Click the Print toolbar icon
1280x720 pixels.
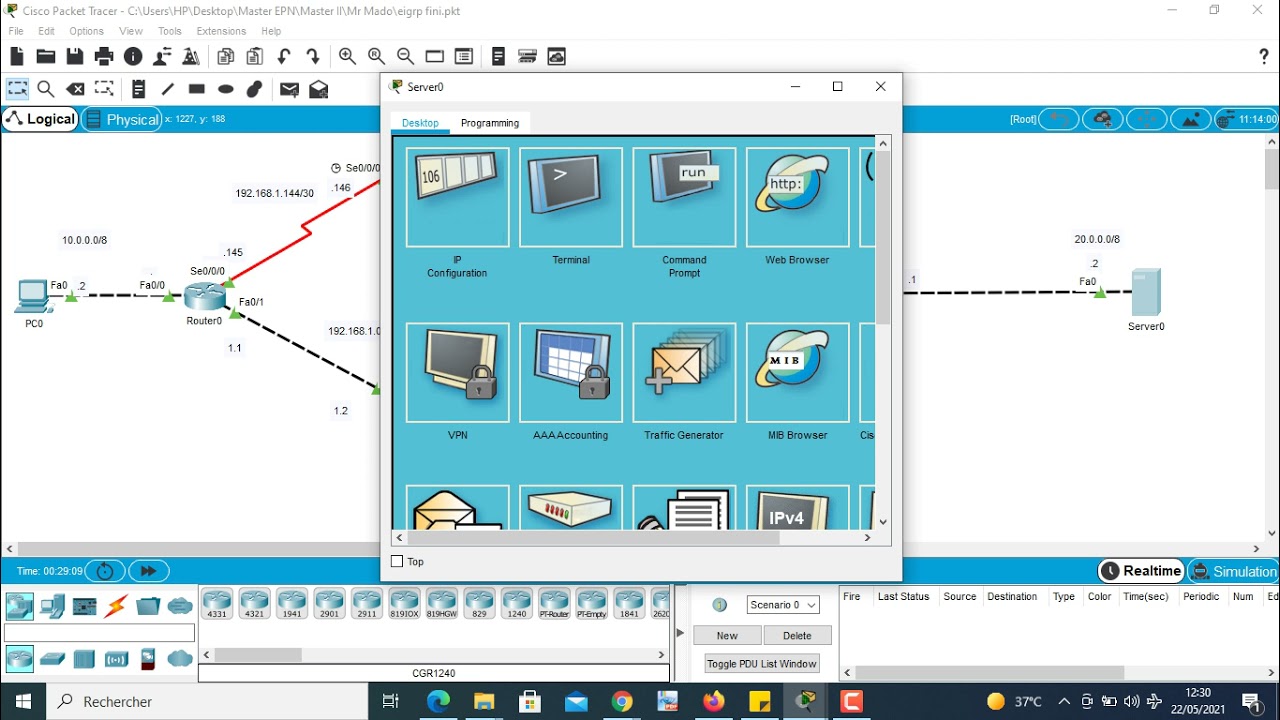point(103,57)
